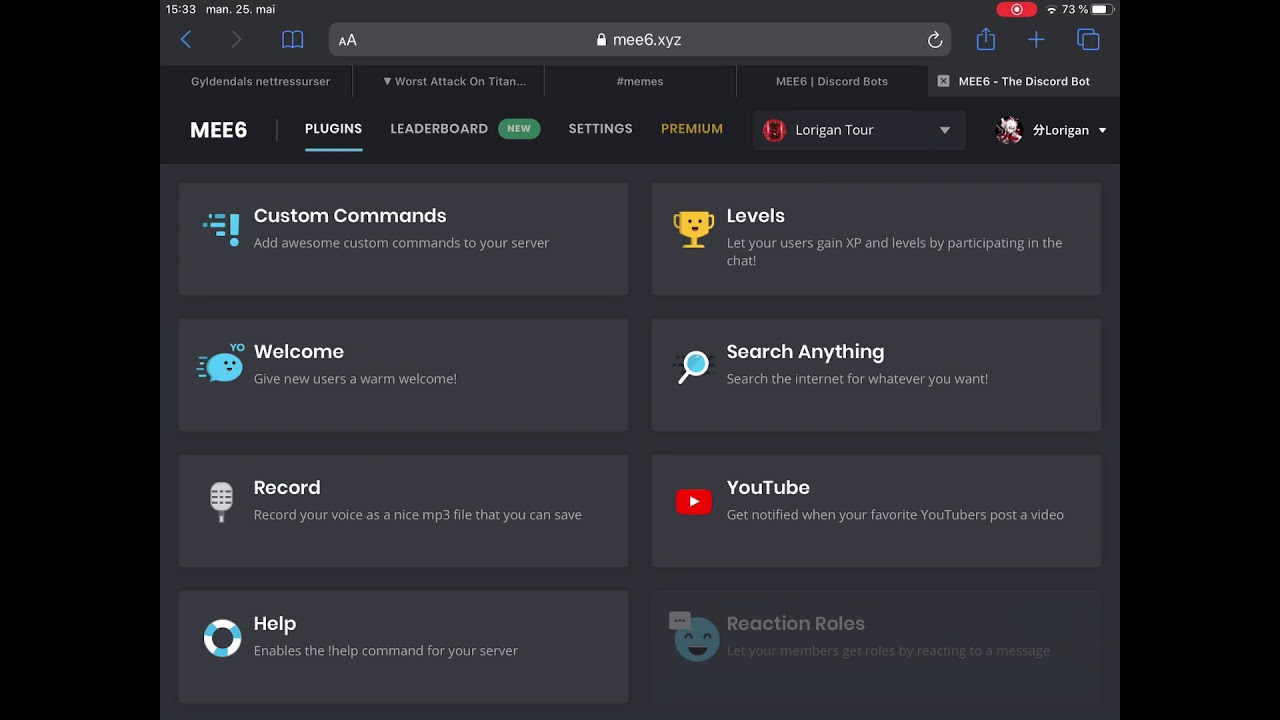Click the Welcome speech bubble icon
The width and height of the screenshot is (1280, 720).
click(x=221, y=364)
